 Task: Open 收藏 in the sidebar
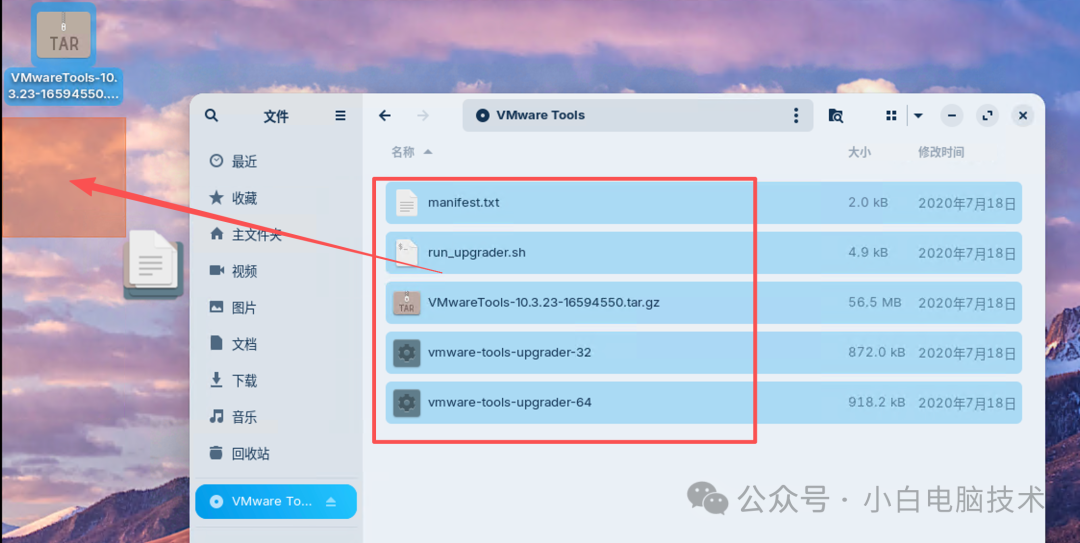[245, 198]
